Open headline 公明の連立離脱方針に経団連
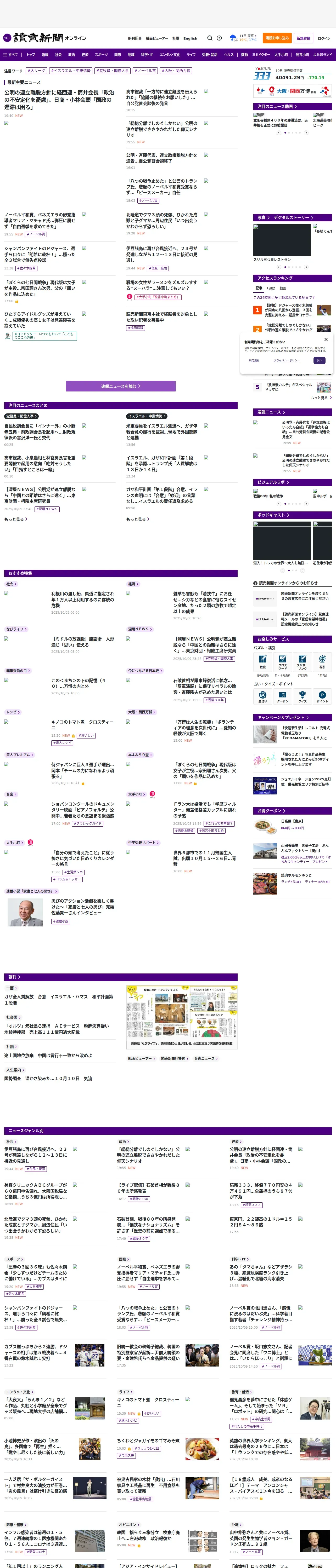 [x=59, y=99]
